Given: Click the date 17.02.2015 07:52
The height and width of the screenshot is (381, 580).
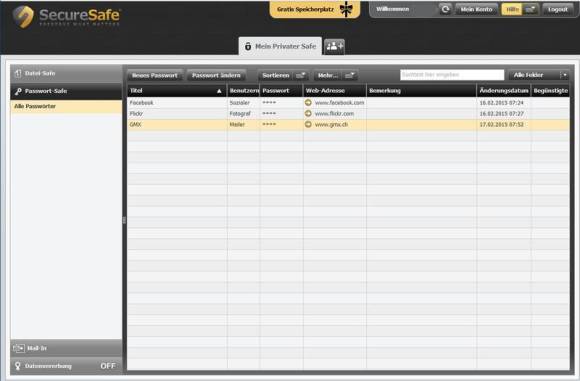Looking at the screenshot, I should pos(501,125).
